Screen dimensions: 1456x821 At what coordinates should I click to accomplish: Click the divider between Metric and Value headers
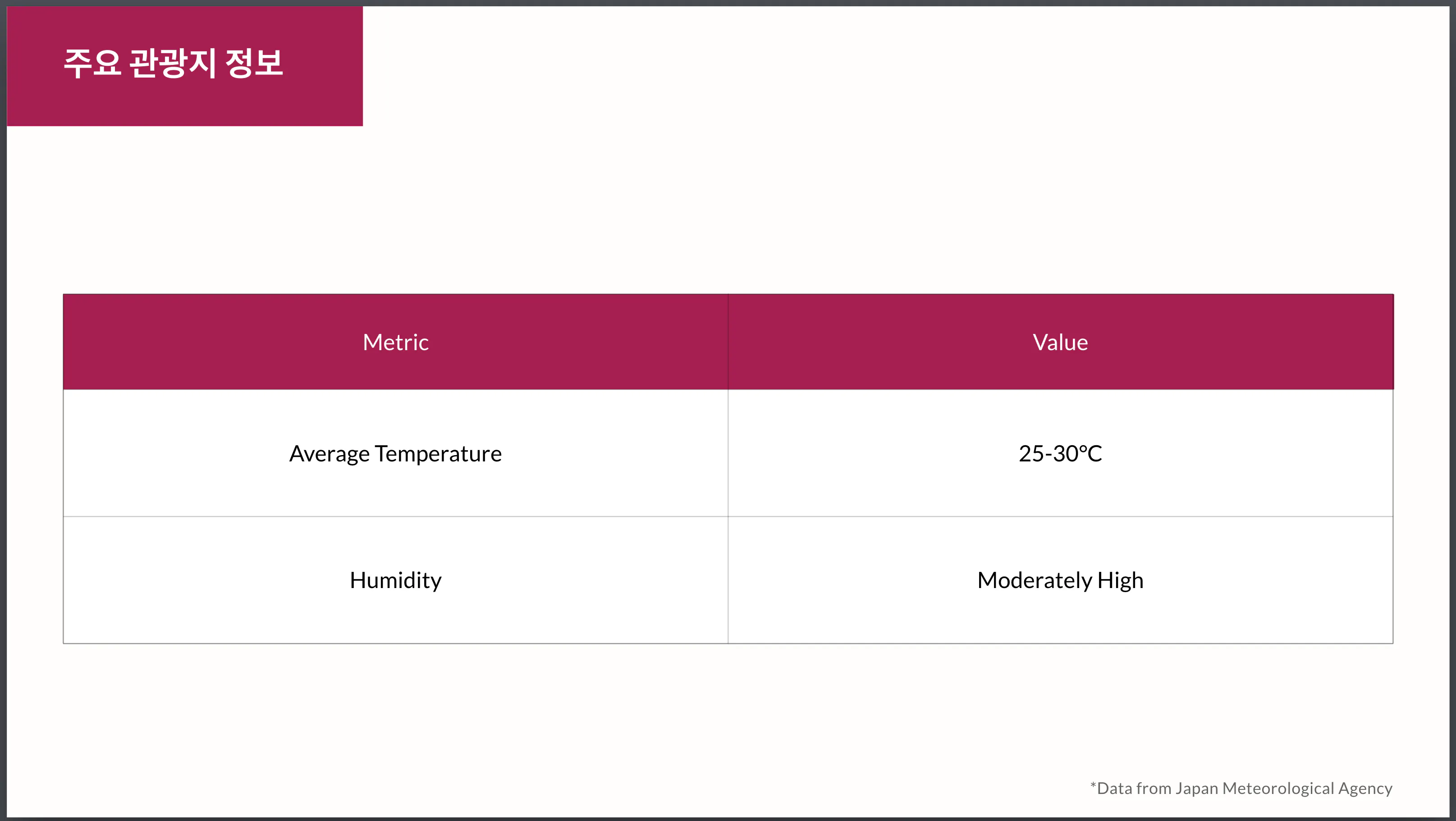coord(728,342)
